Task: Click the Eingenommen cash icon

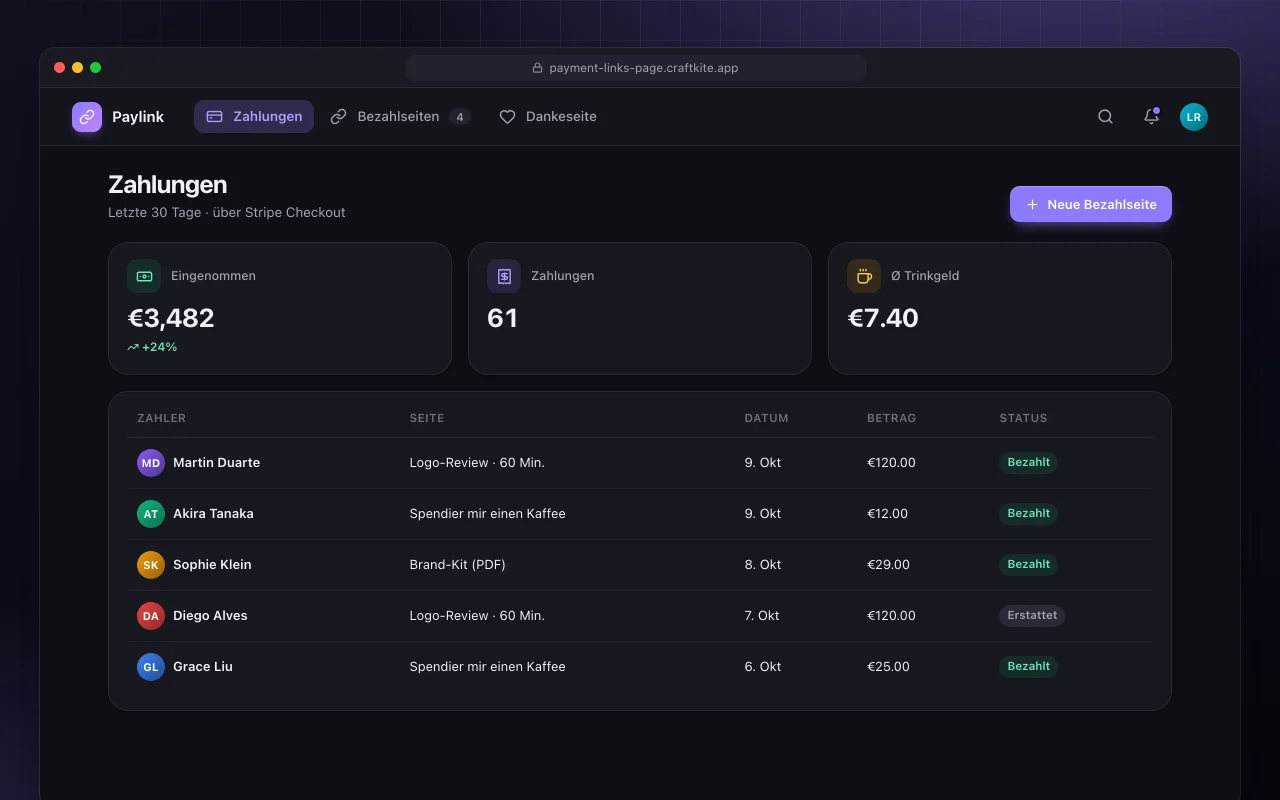Action: pos(144,276)
